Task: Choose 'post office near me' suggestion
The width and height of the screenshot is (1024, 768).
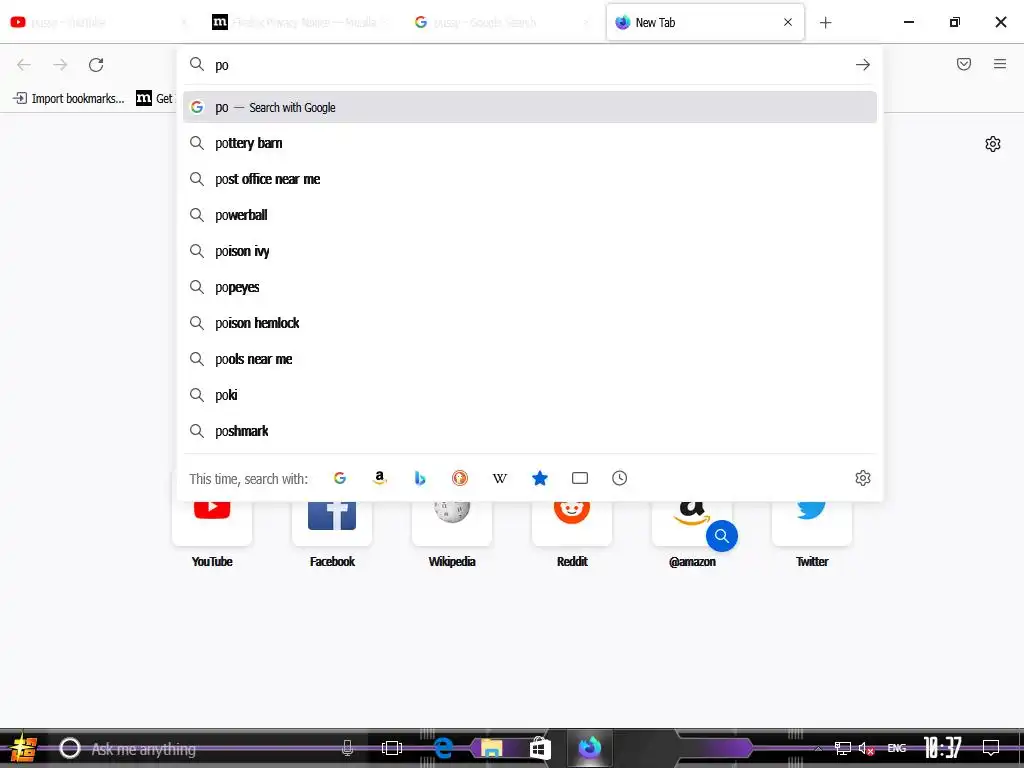Action: (530, 179)
